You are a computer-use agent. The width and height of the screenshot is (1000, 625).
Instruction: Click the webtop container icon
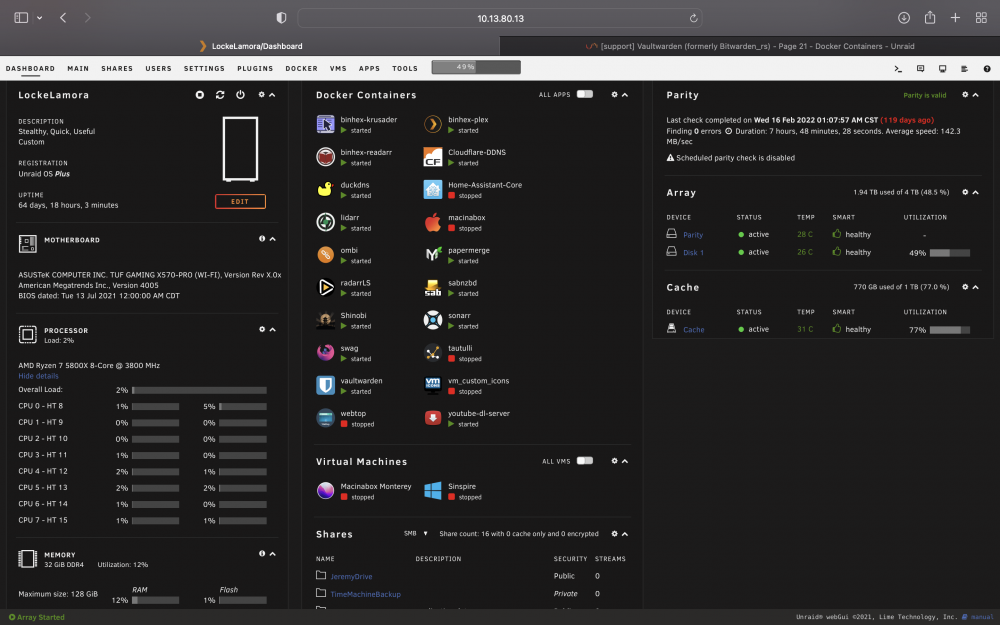325,418
